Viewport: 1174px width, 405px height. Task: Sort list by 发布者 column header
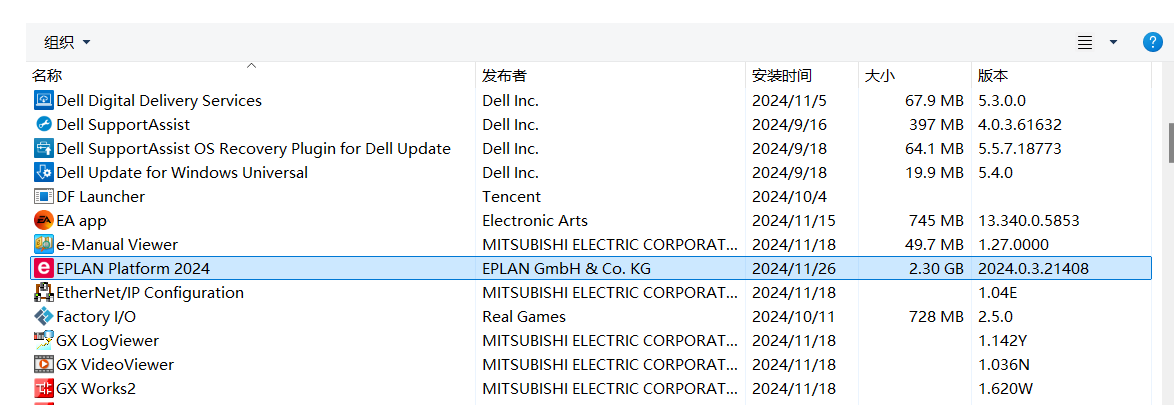(x=504, y=76)
